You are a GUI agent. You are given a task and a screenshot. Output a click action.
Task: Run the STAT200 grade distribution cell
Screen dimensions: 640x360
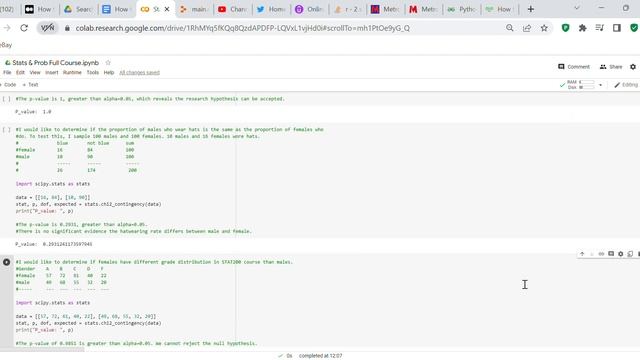click(x=7, y=262)
